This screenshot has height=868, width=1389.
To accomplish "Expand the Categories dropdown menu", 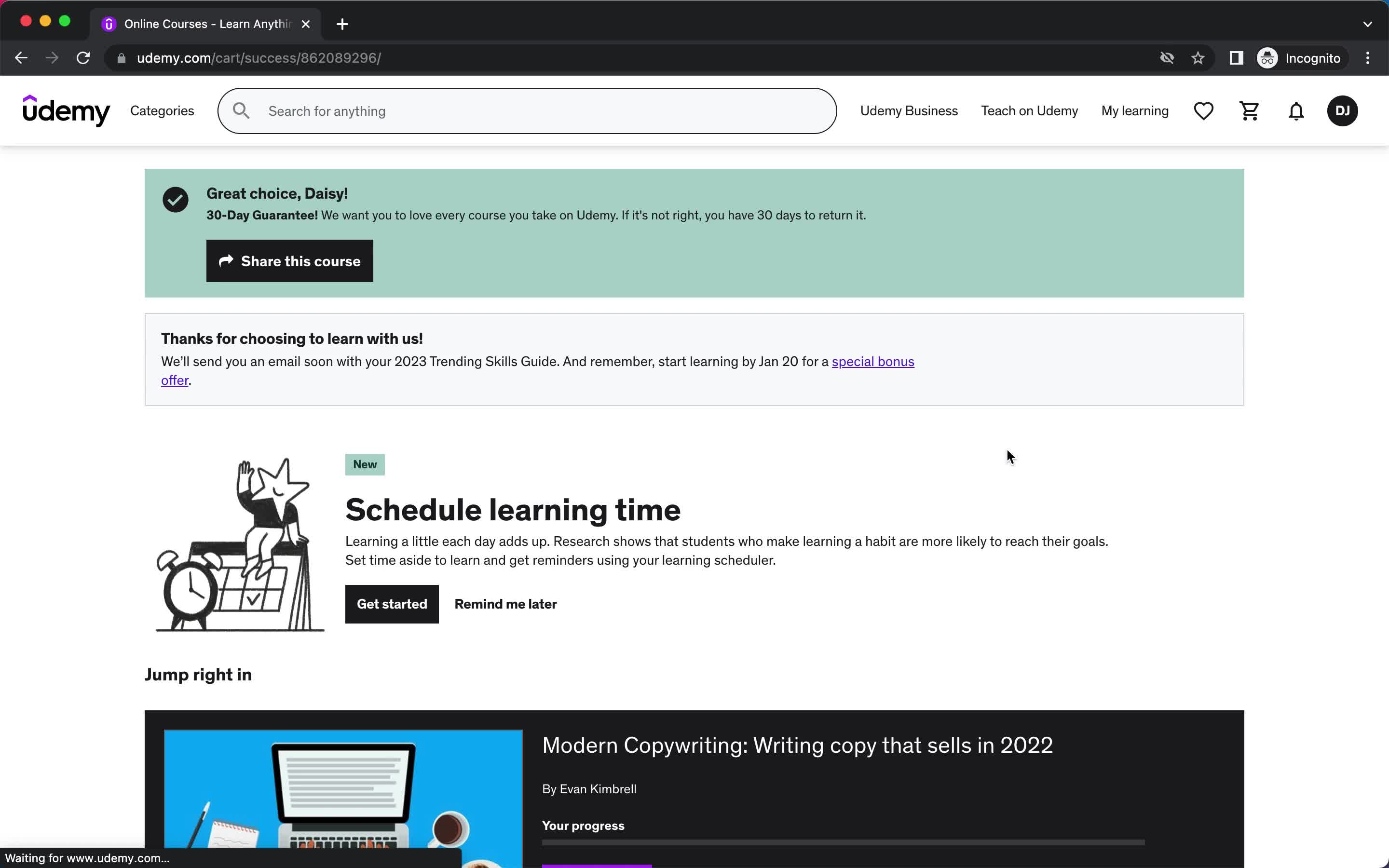I will click(162, 111).
